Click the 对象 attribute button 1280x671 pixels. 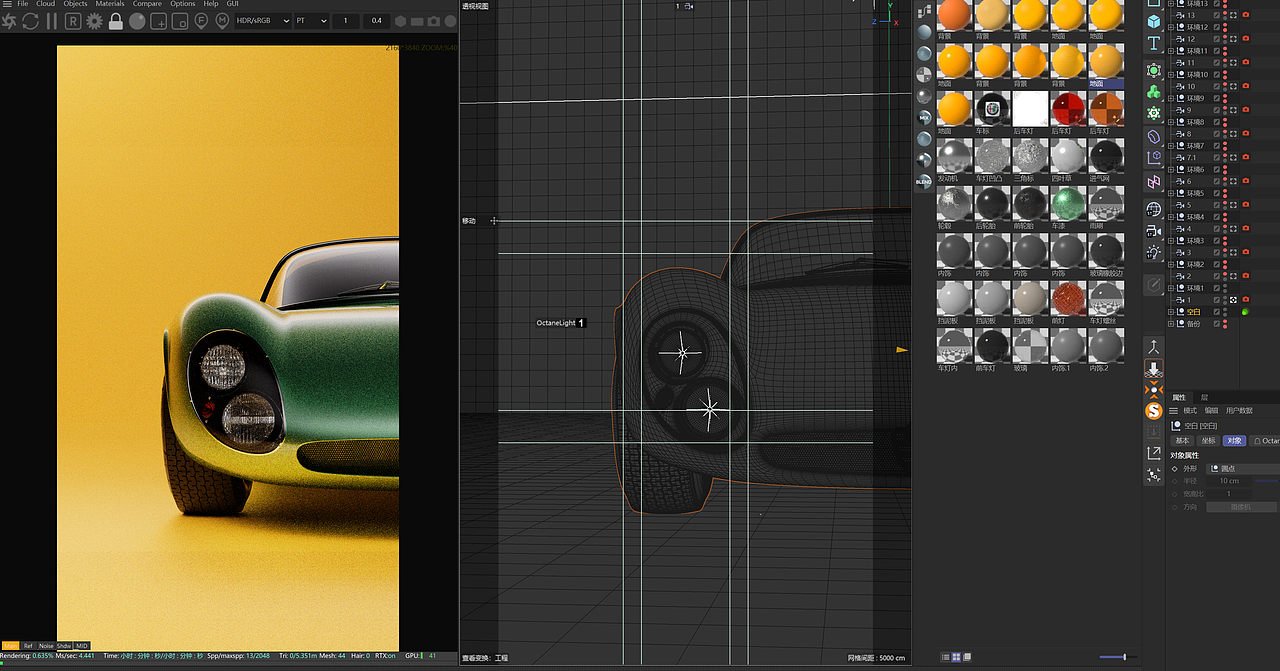click(1235, 440)
